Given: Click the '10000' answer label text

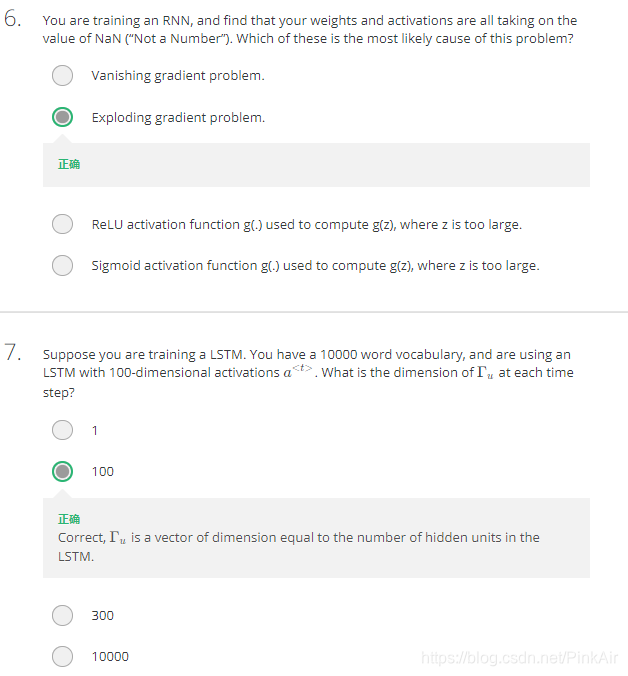Looking at the screenshot, I should pos(110,657).
